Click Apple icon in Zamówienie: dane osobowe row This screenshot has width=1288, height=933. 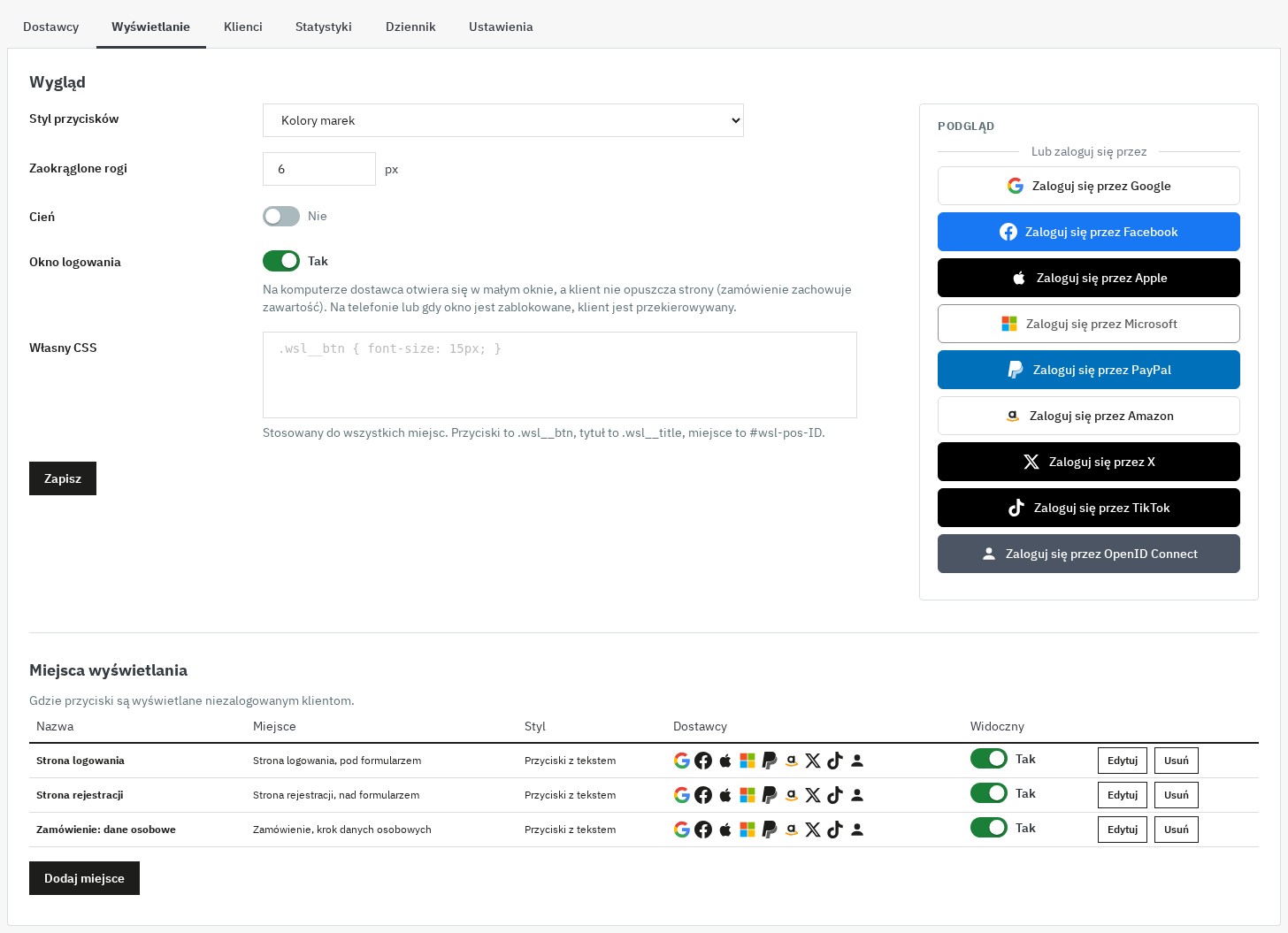click(725, 830)
